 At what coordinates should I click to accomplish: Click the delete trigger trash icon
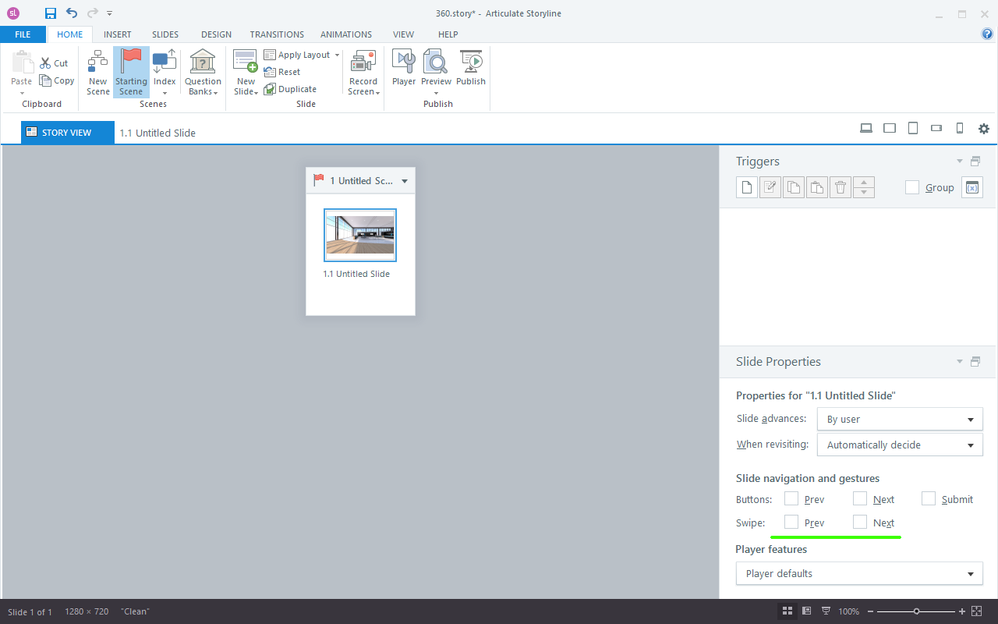click(841, 188)
